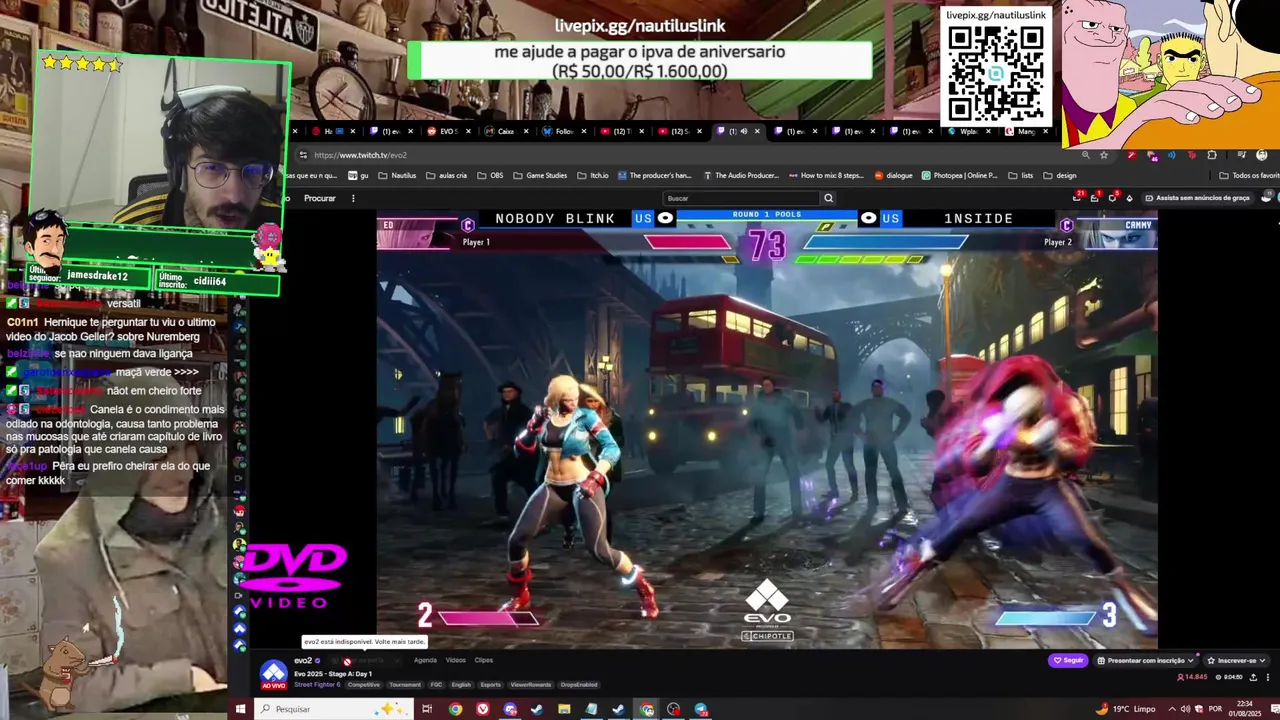Open How to mic 8 steps bookmark
The width and height of the screenshot is (1280, 720).
pos(826,175)
